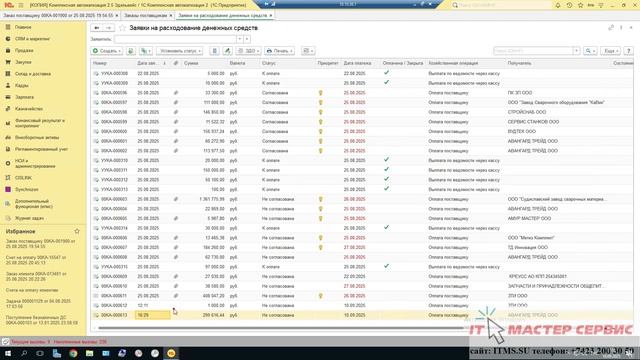The height and width of the screenshot is (360, 640).
Task: Open Склад и доставка section
Action: (33, 74)
